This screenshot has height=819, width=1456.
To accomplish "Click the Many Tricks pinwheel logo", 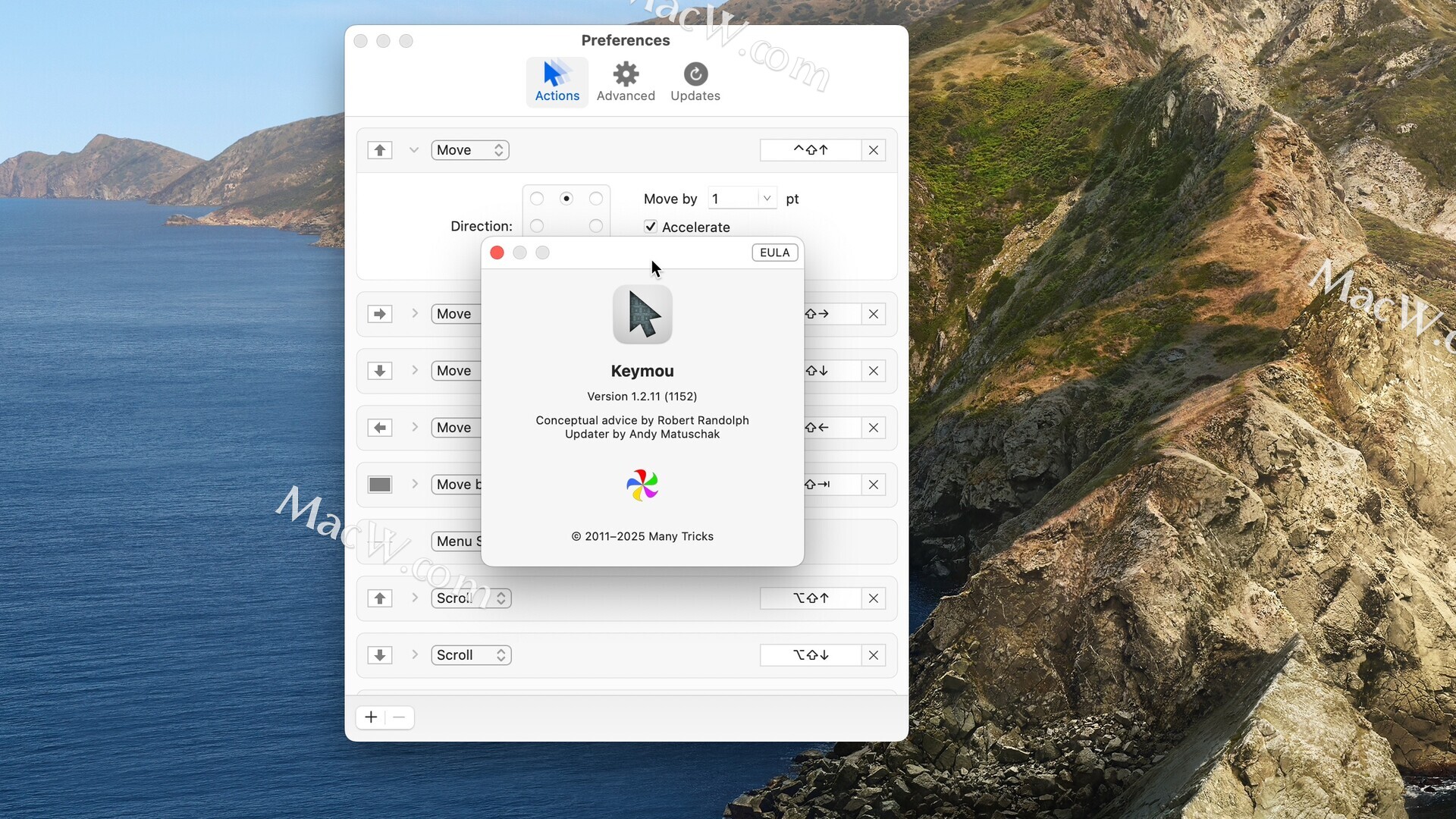I will click(642, 485).
